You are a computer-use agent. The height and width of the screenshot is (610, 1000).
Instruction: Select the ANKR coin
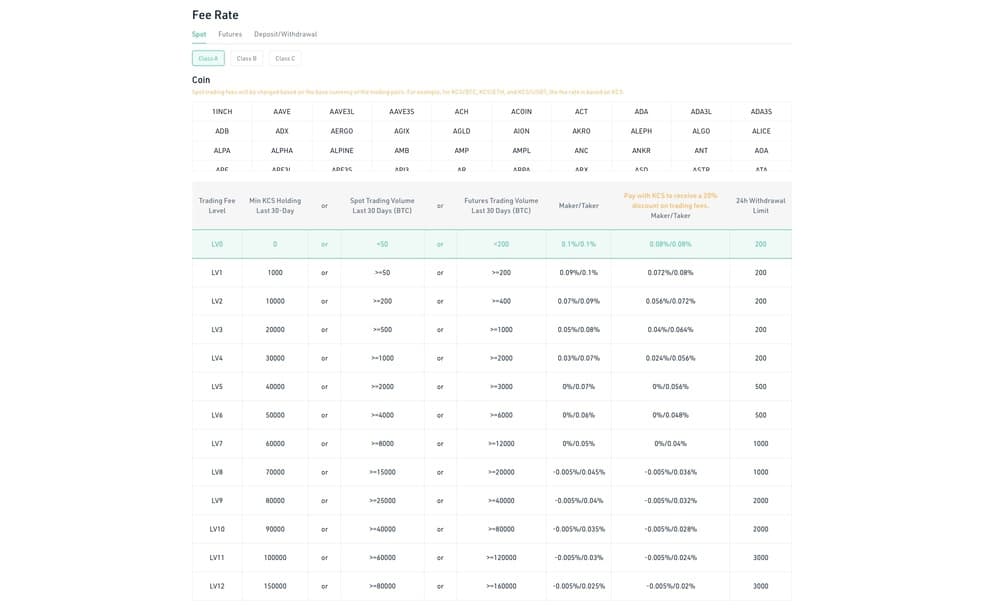pos(642,151)
